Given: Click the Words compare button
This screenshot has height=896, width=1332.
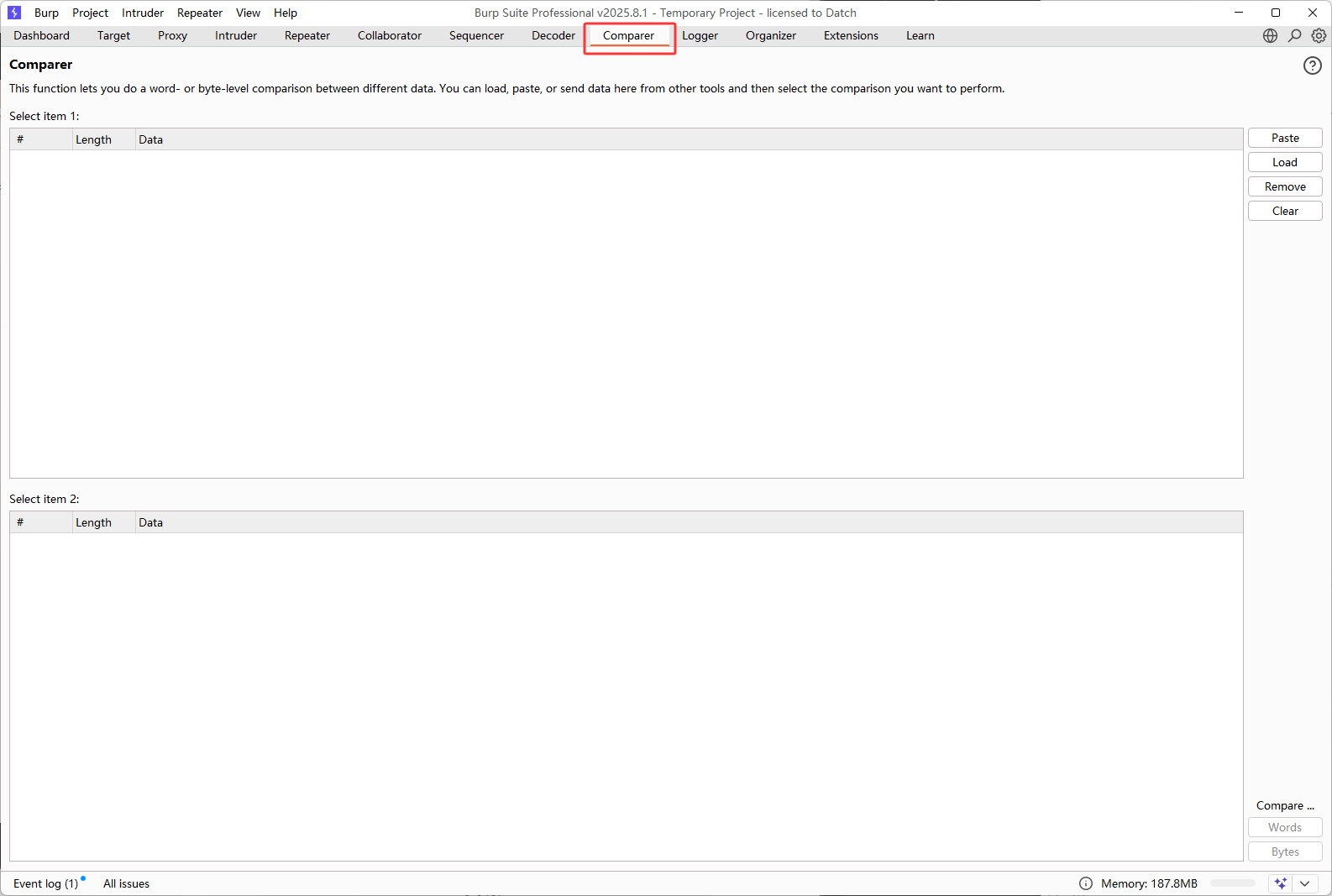Looking at the screenshot, I should click(1285, 827).
